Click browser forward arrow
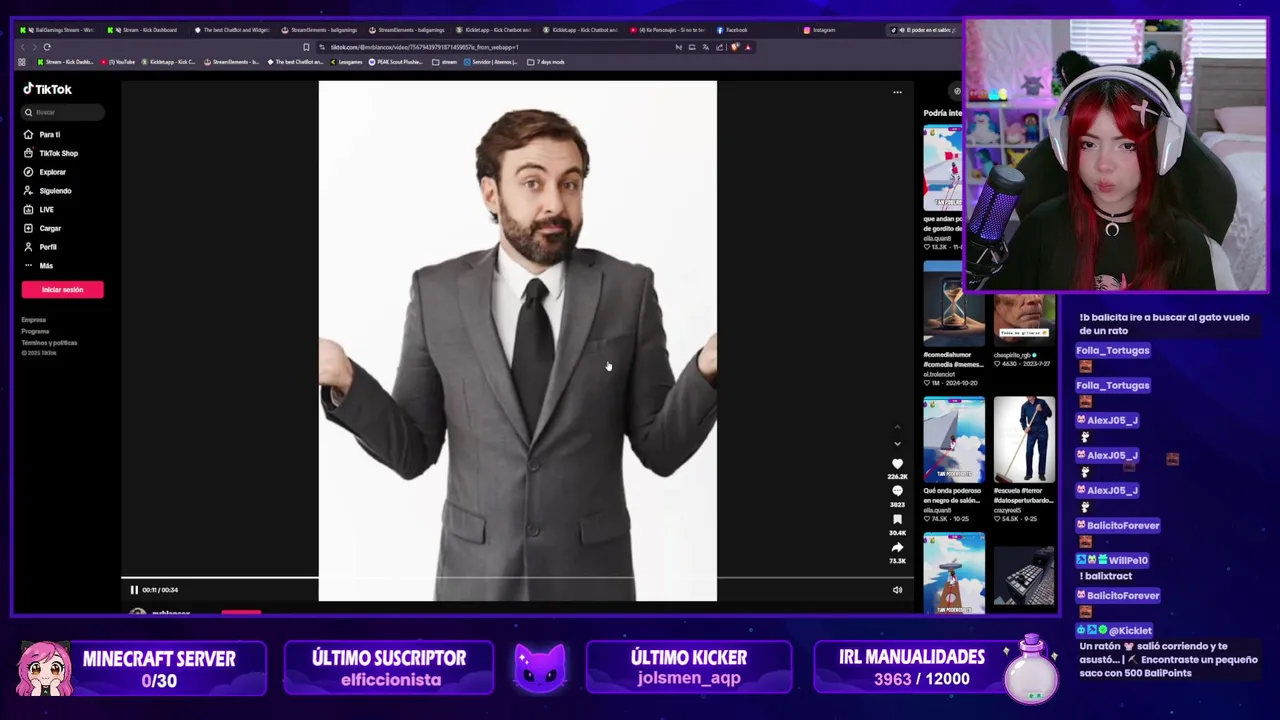This screenshot has width=1280, height=720. coord(34,47)
